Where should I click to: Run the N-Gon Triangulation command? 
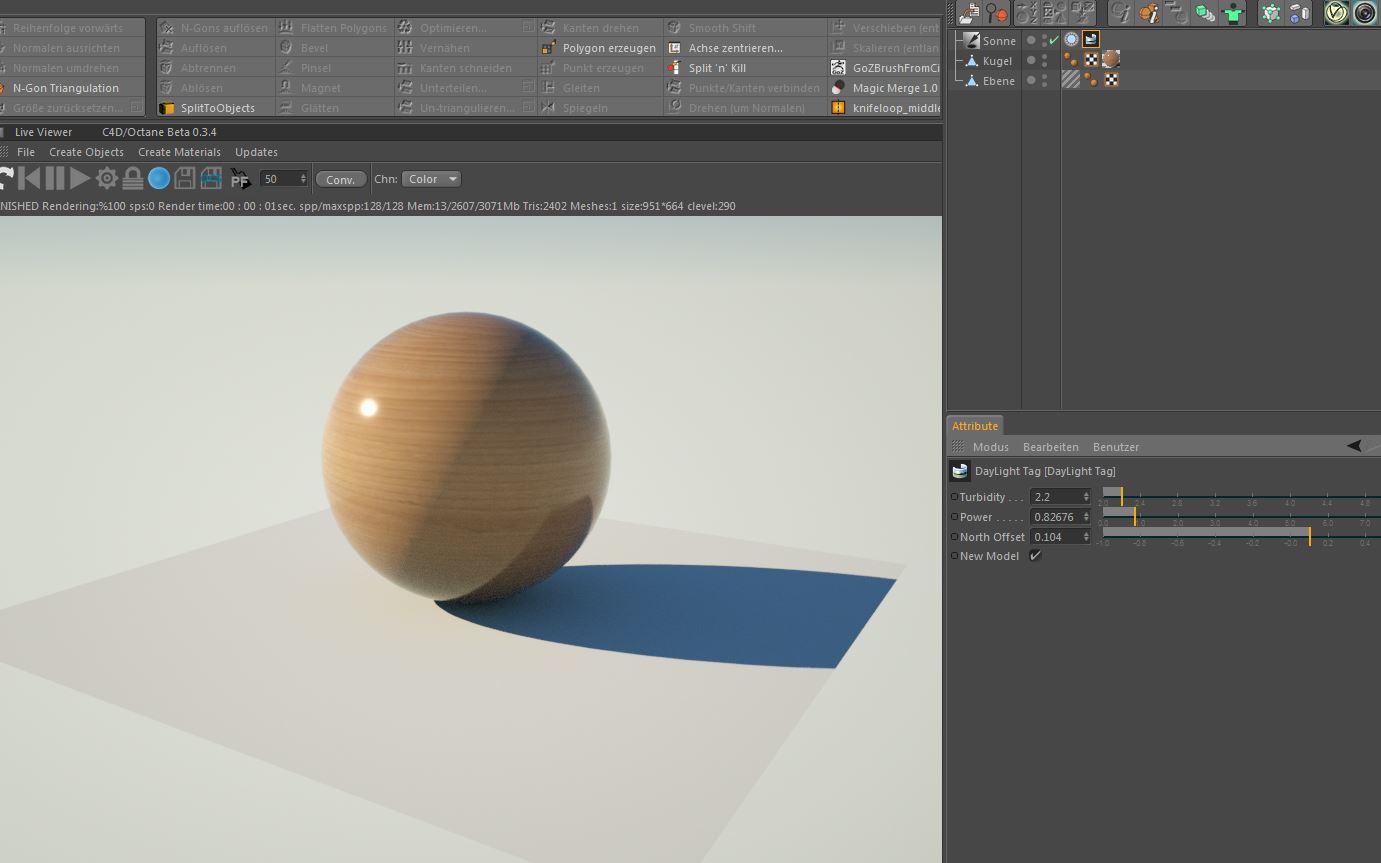[66, 88]
